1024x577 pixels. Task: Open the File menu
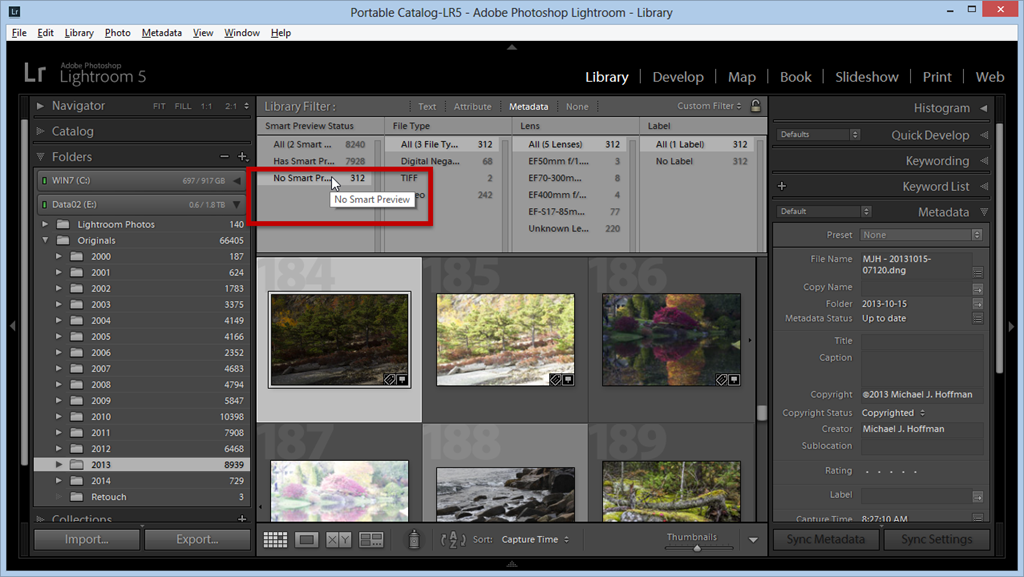tap(19, 33)
